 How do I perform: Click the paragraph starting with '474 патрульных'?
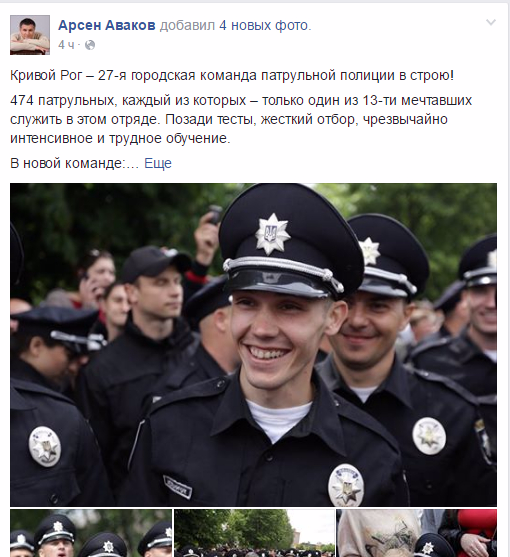(241, 119)
